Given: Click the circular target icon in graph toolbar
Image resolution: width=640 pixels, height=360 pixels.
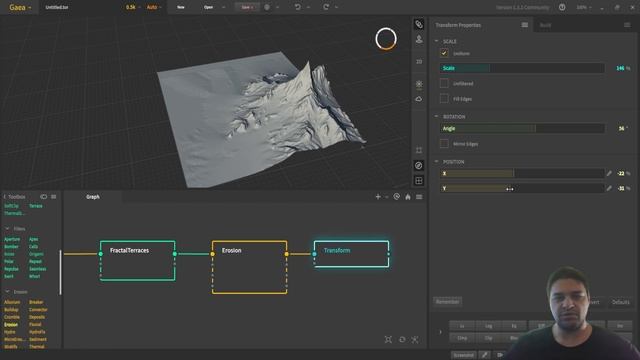Looking at the screenshot, I should point(396,197).
